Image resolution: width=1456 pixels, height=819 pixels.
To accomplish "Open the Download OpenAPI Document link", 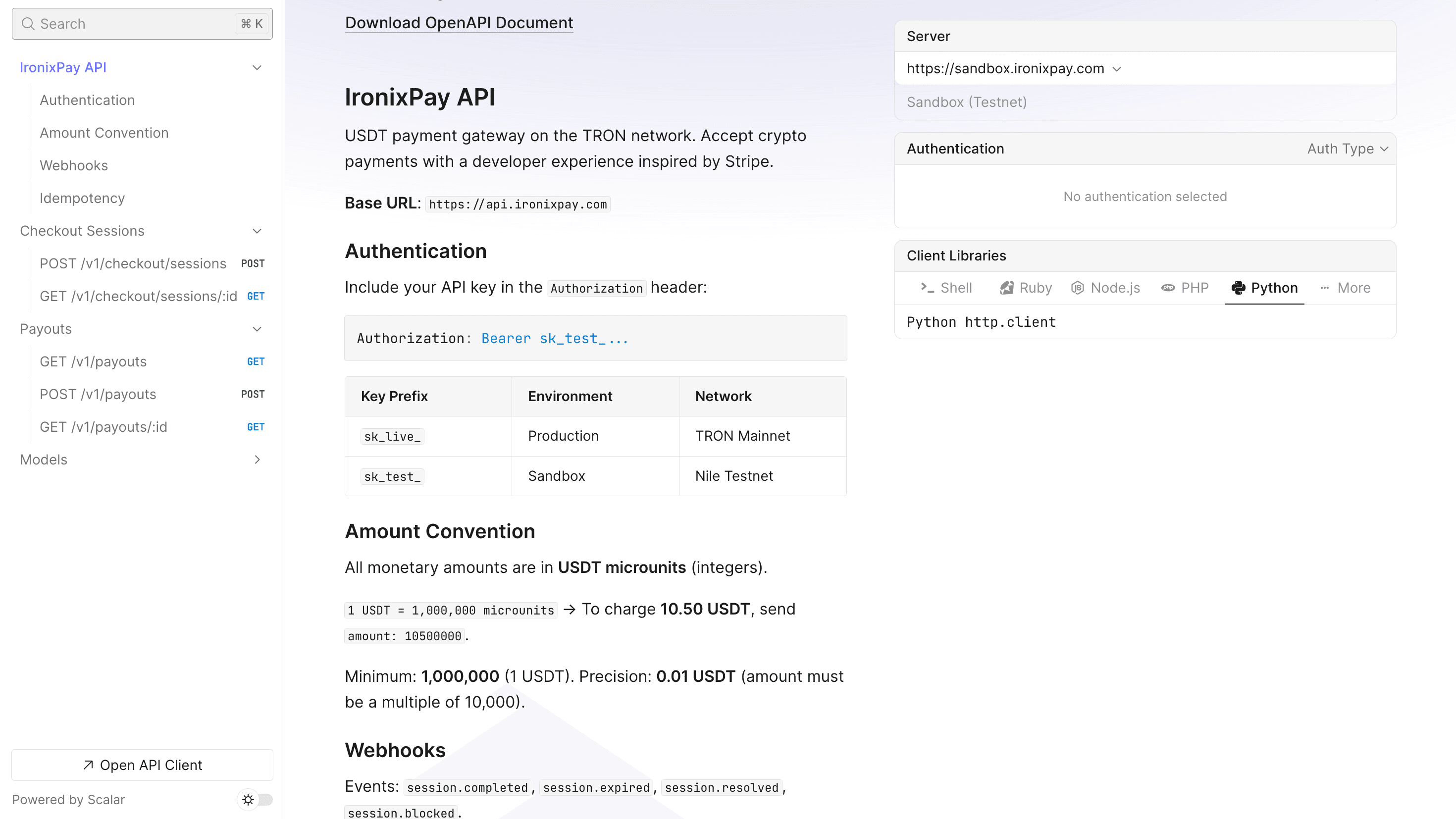I will 459,23.
